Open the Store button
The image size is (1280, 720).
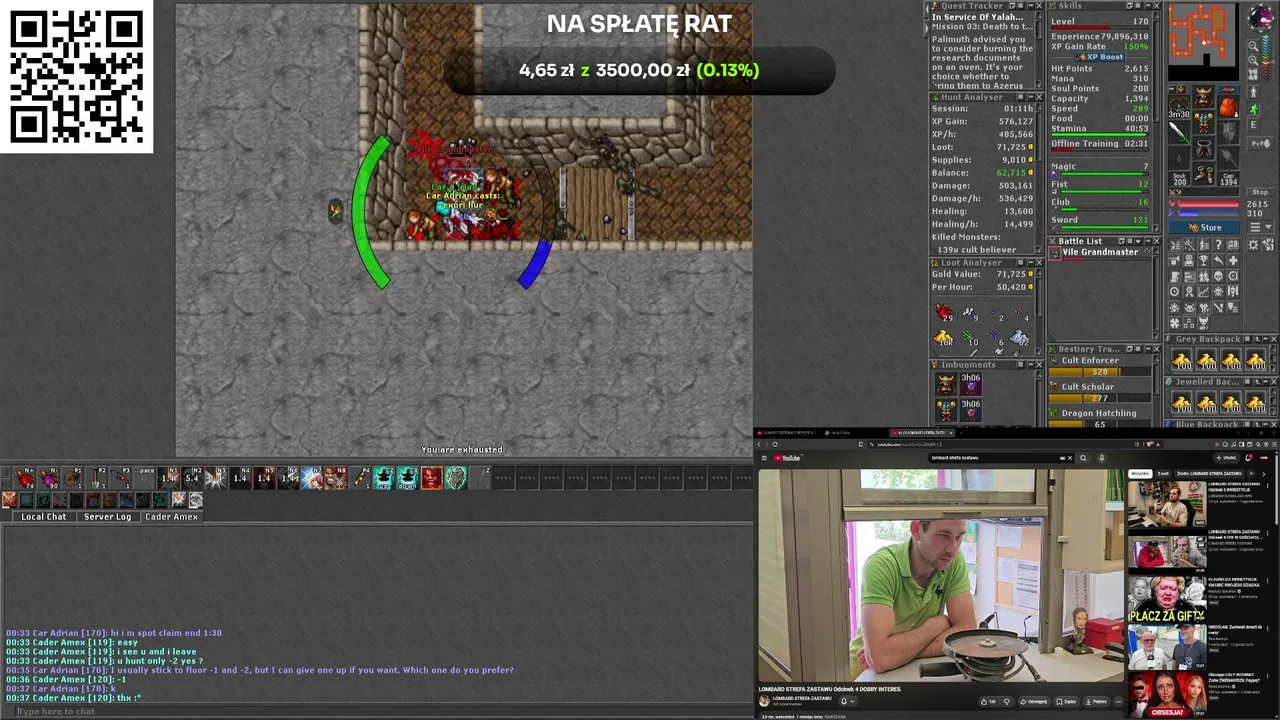1204,227
